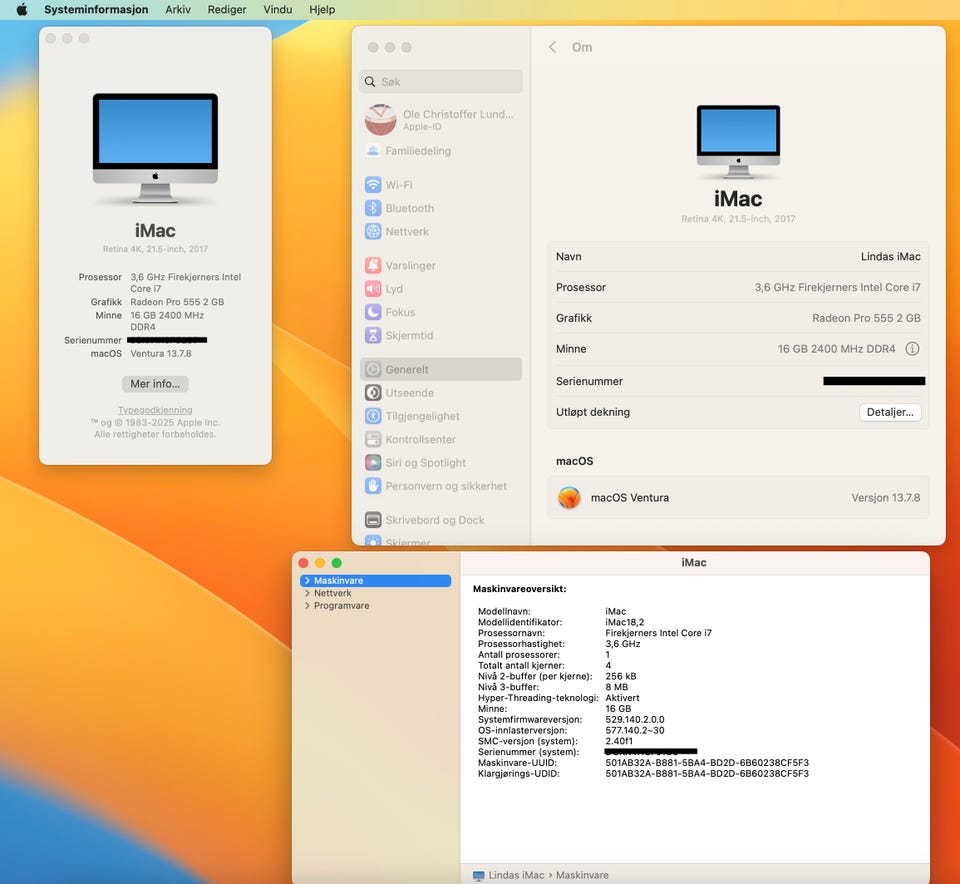The image size is (960, 884).
Task: Click the 577.140.2~30 OS loader value
Action: [x=635, y=730]
